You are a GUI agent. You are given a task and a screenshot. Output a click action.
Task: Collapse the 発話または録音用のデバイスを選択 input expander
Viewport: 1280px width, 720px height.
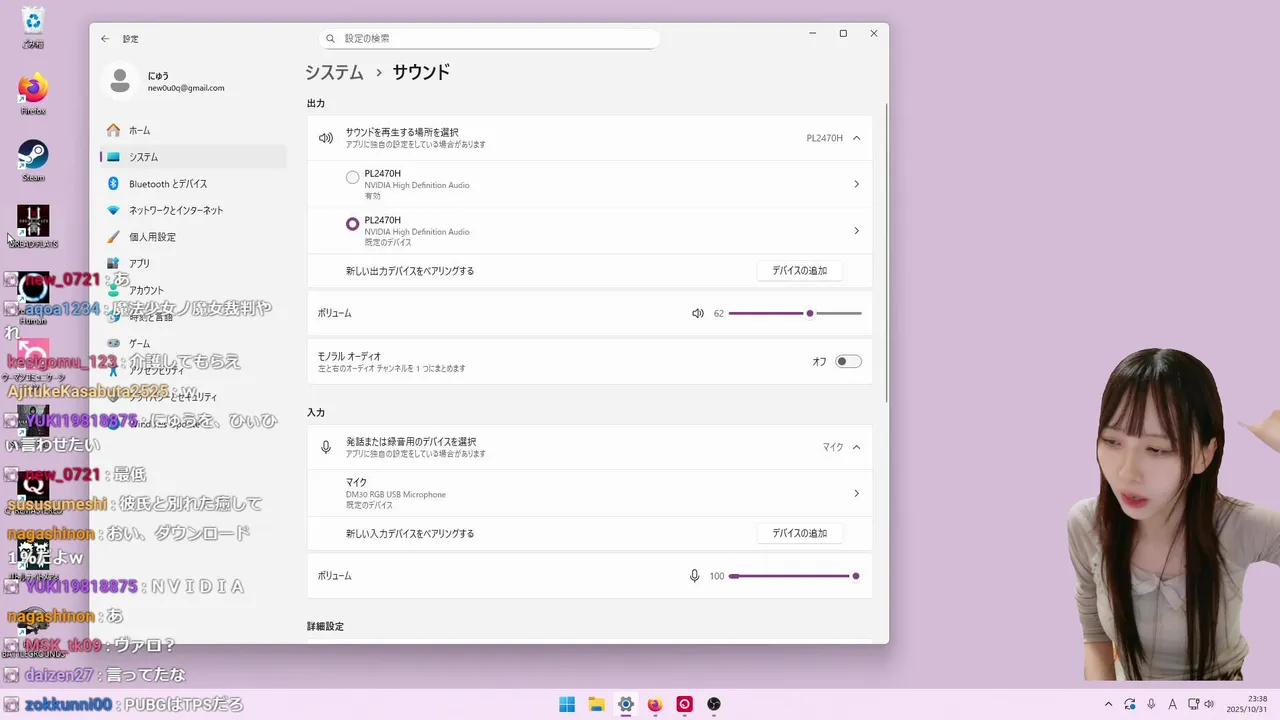857,447
